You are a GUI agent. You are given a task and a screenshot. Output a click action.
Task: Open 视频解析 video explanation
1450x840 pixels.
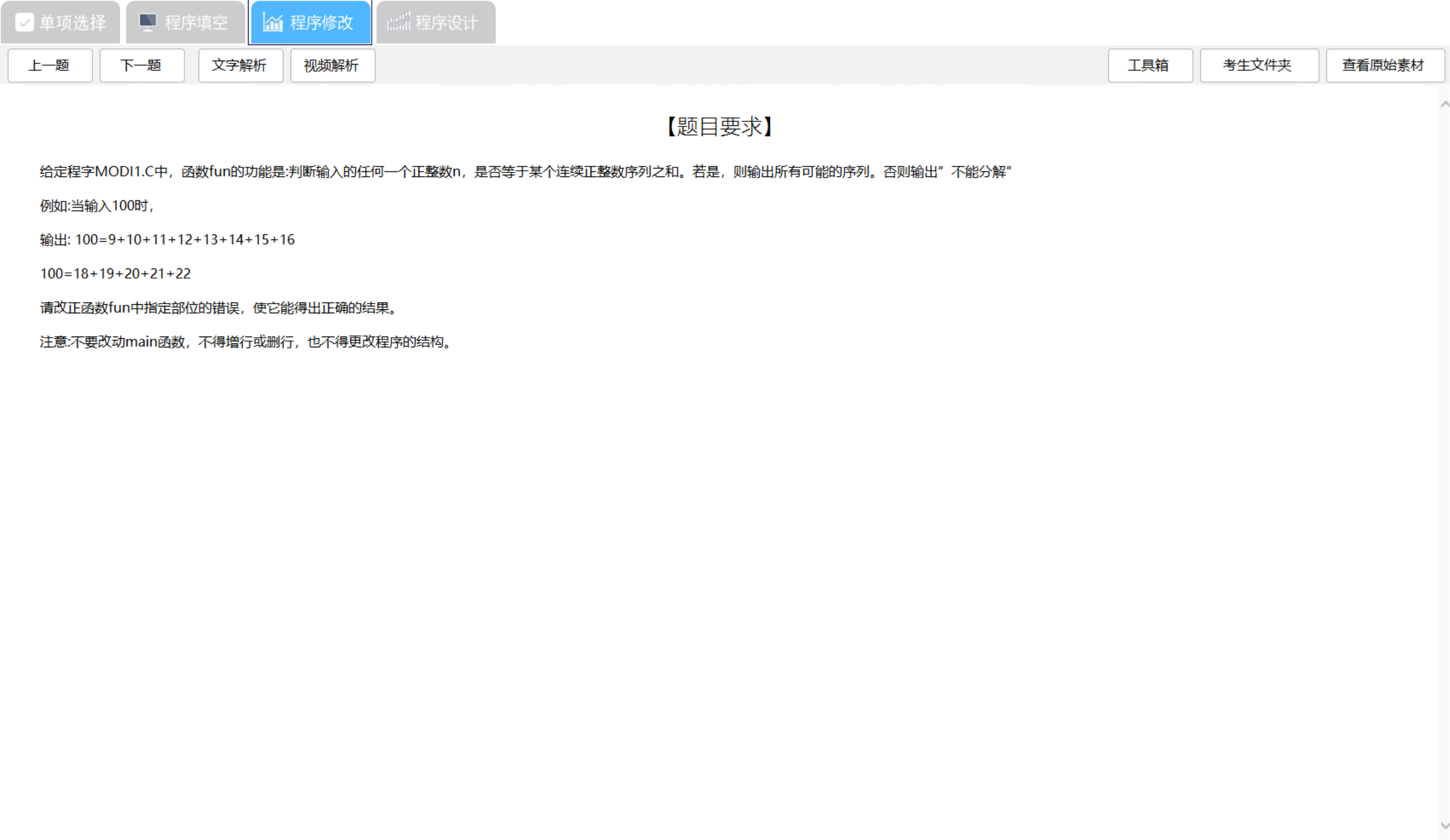332,66
